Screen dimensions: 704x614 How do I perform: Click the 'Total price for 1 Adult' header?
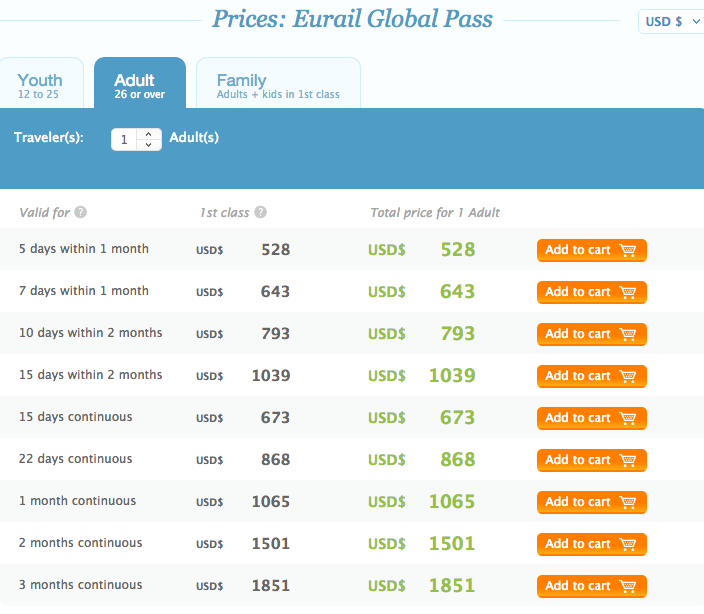click(x=435, y=212)
